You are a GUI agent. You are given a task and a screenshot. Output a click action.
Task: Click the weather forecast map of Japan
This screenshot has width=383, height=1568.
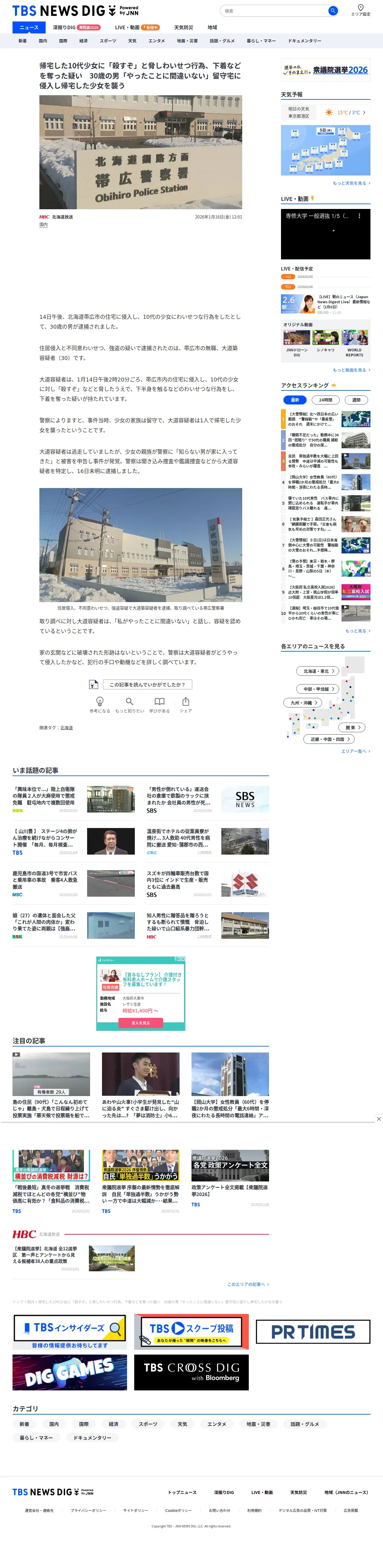click(326, 150)
